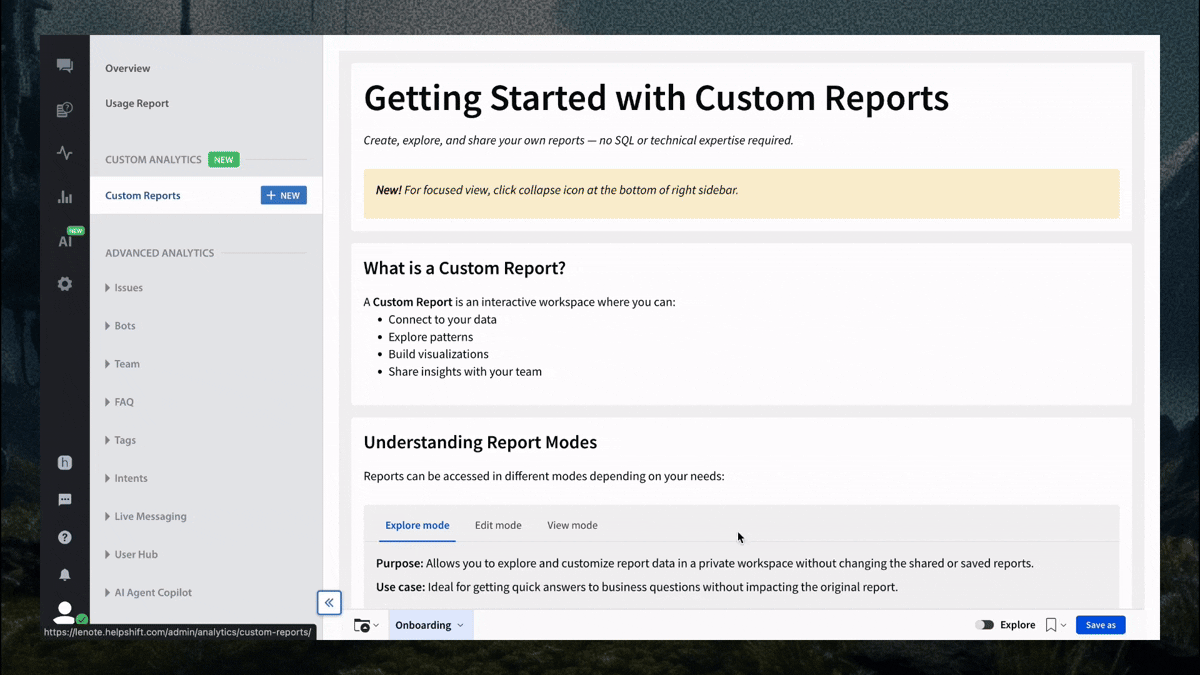Click the Save as button
The image size is (1200, 675).
point(1101,625)
